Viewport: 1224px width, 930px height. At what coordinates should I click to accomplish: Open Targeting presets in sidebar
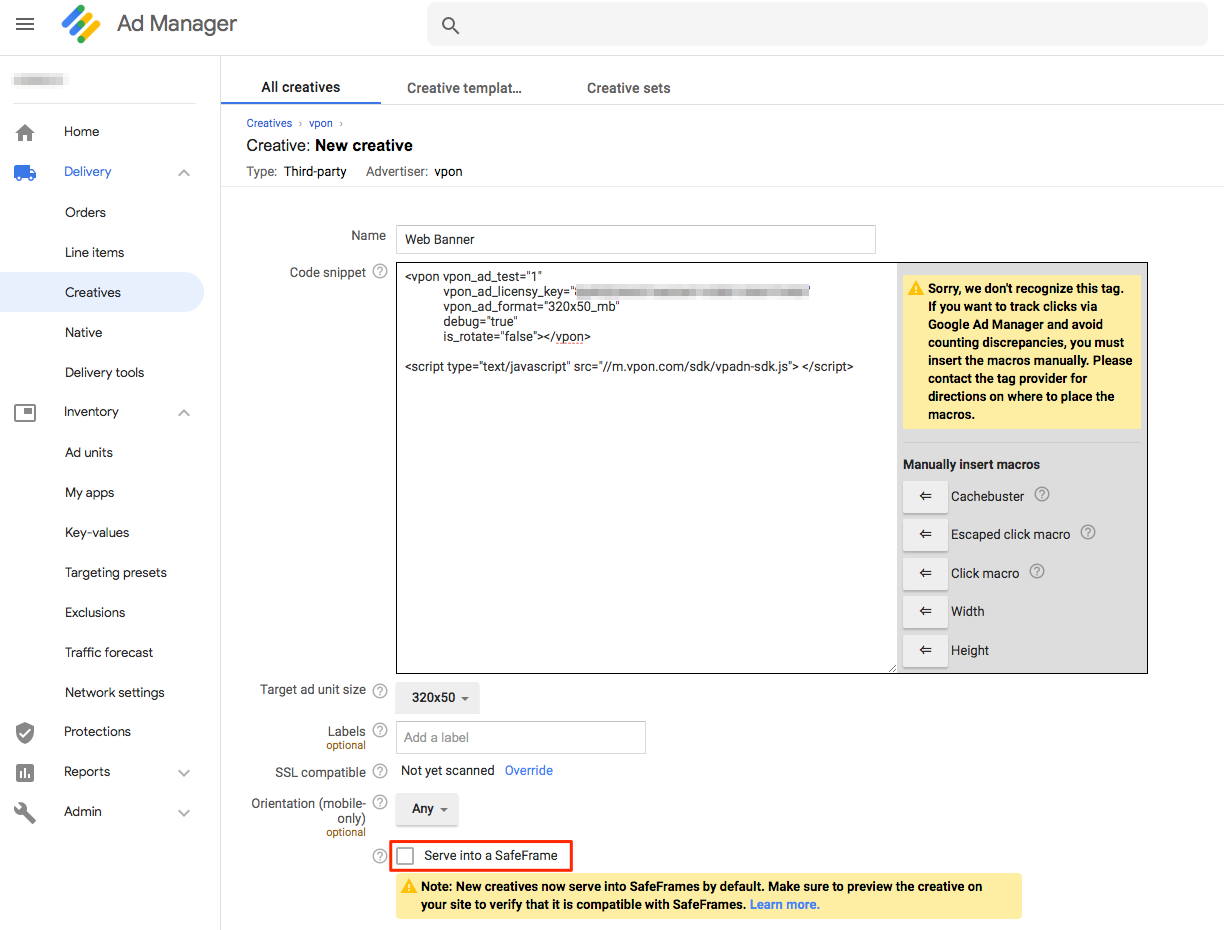coord(116,572)
